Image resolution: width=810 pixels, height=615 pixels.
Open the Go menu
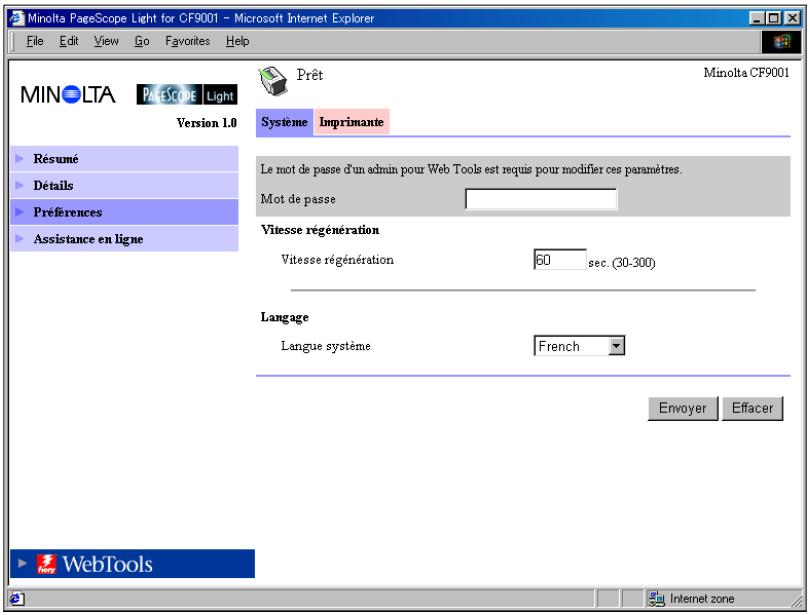coord(142,41)
